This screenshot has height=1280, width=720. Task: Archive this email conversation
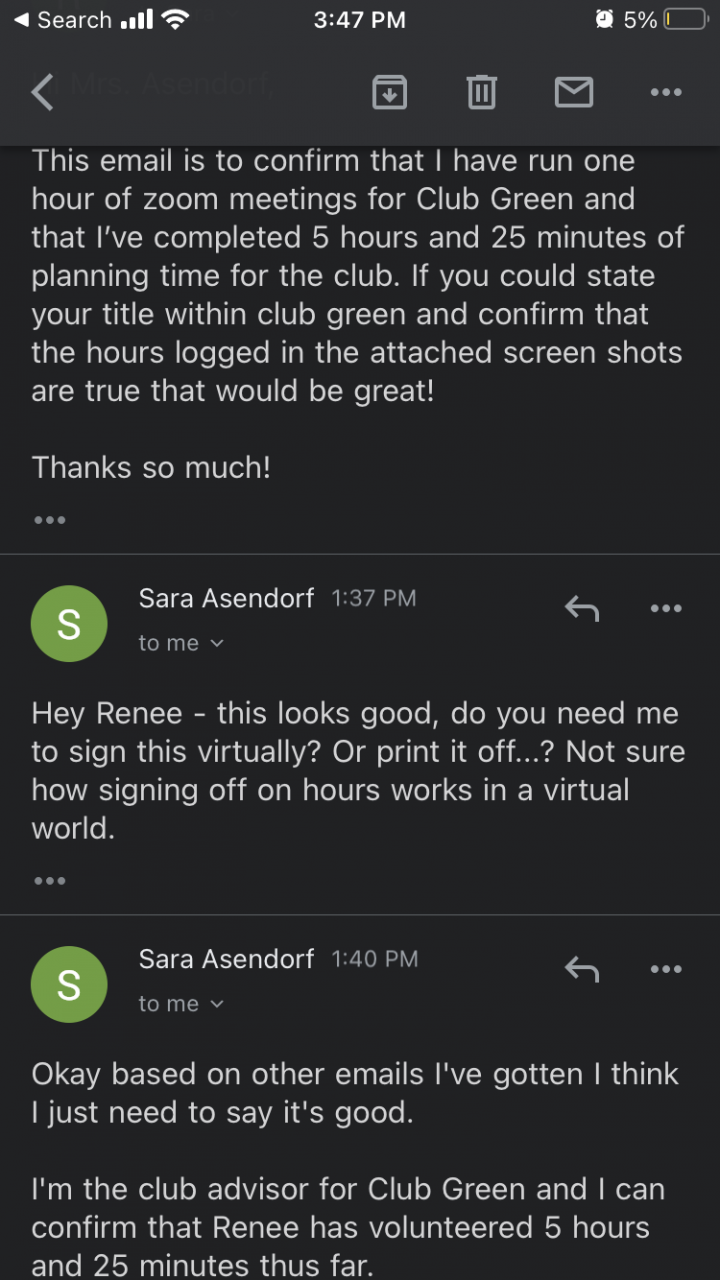click(x=389, y=93)
